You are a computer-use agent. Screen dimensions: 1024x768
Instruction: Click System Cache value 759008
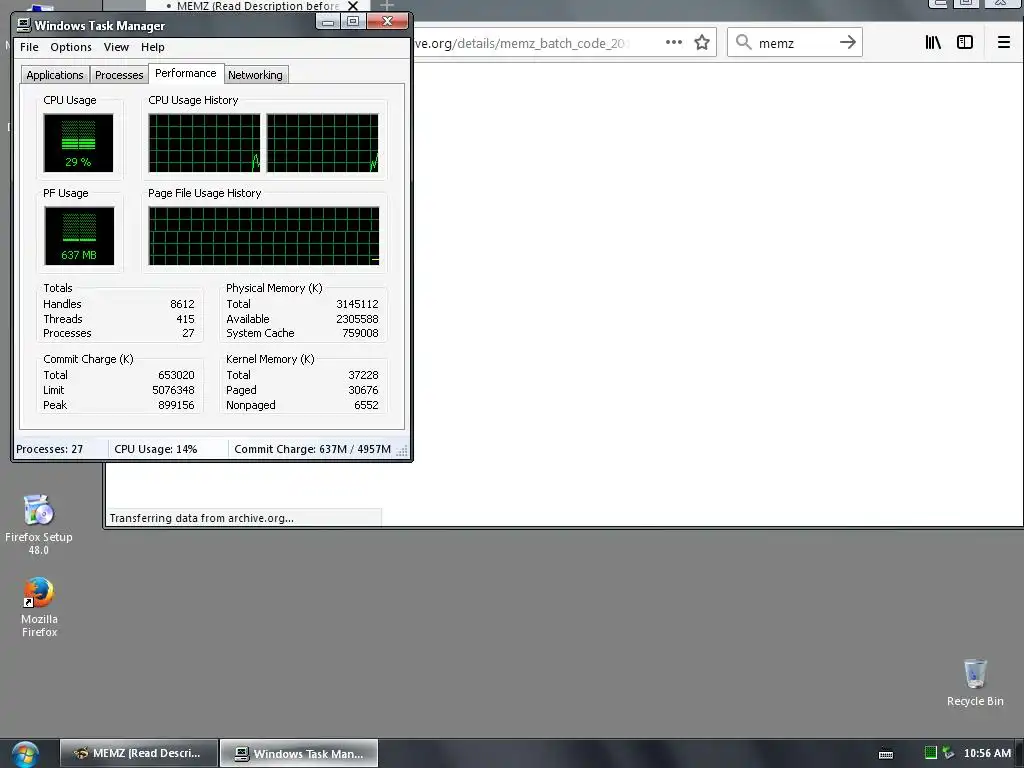tap(360, 333)
